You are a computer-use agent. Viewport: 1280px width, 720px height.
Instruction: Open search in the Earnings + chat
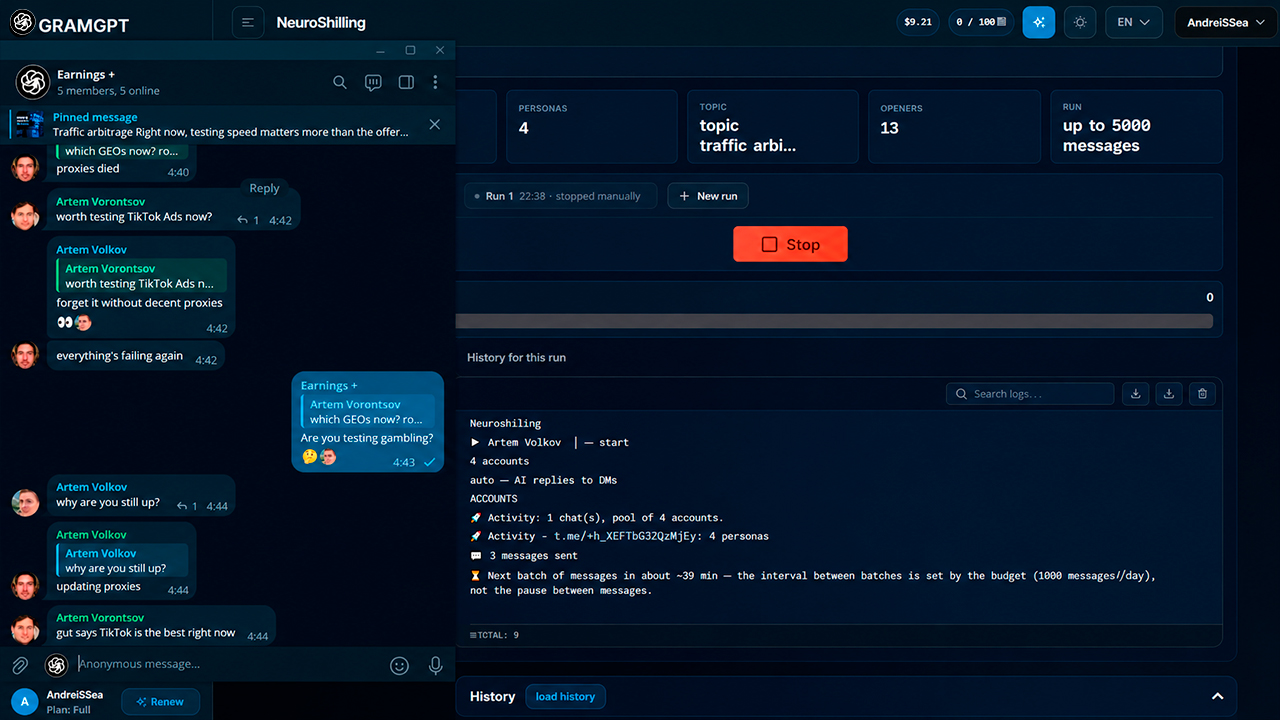coord(340,82)
